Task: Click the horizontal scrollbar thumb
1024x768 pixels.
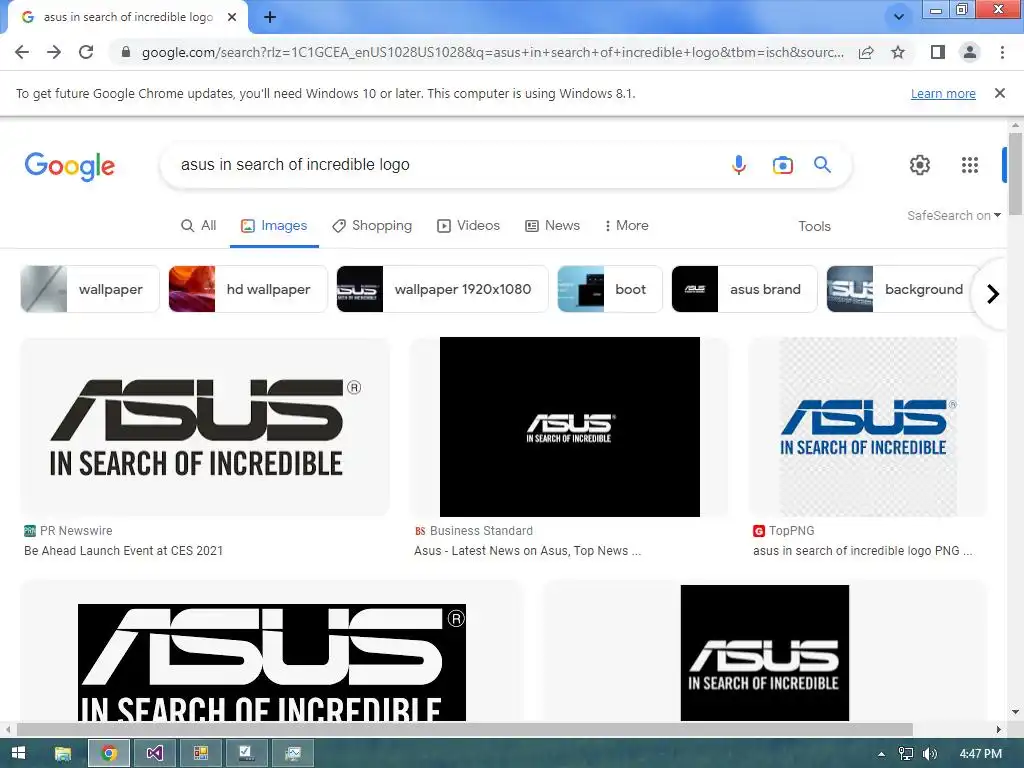Action: [x=464, y=729]
